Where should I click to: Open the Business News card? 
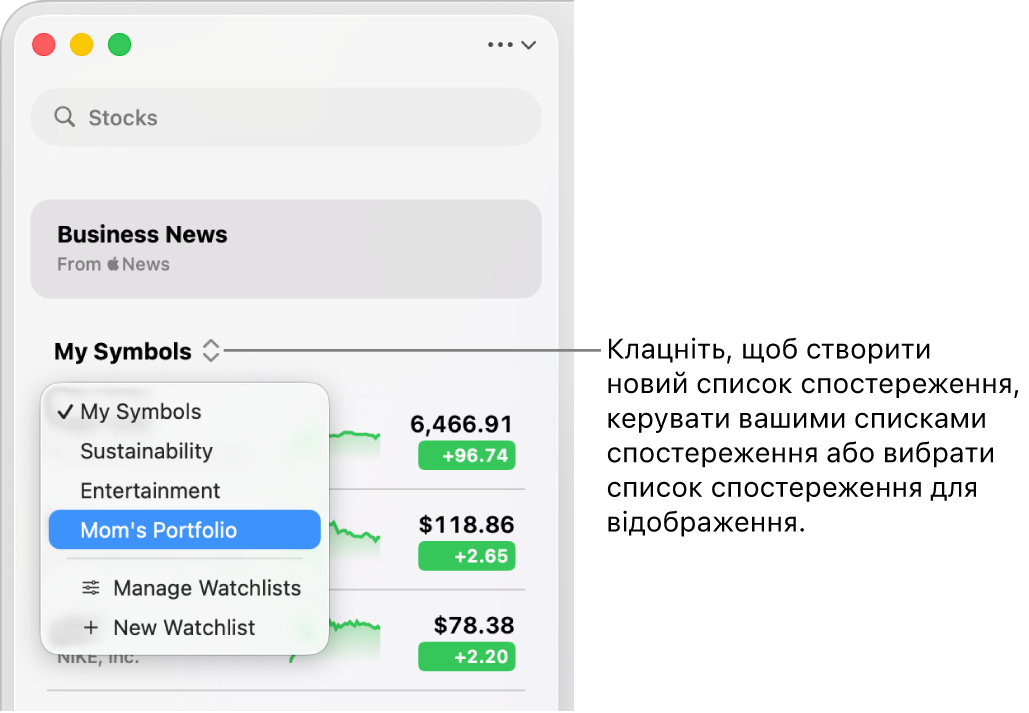[286, 249]
